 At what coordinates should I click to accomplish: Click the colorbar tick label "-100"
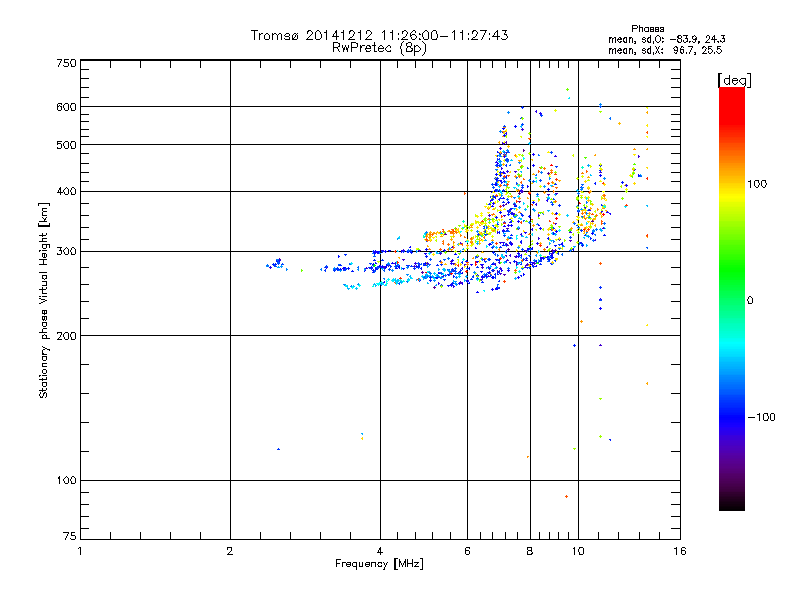pos(762,417)
